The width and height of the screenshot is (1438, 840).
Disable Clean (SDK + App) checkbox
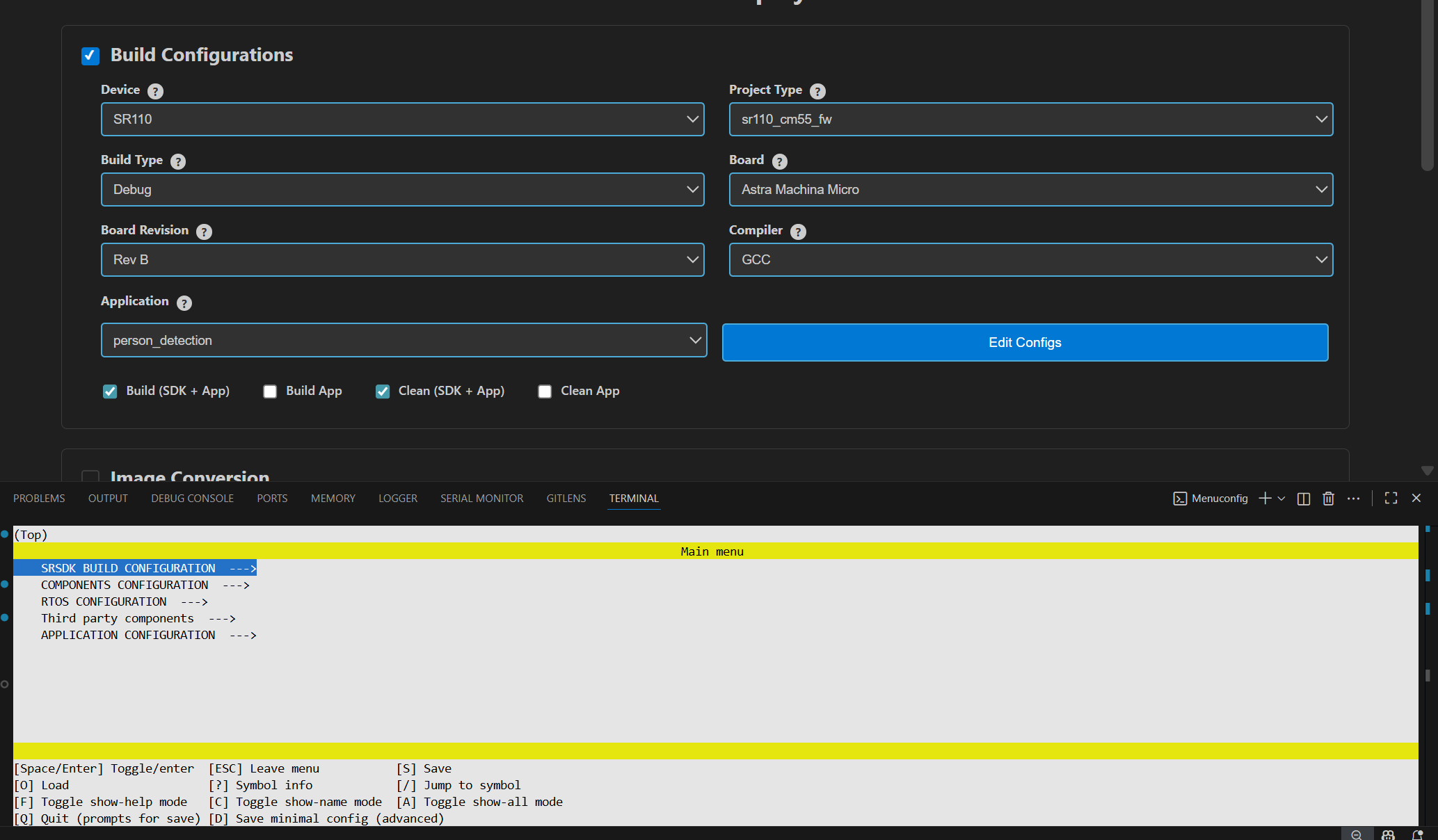(383, 391)
